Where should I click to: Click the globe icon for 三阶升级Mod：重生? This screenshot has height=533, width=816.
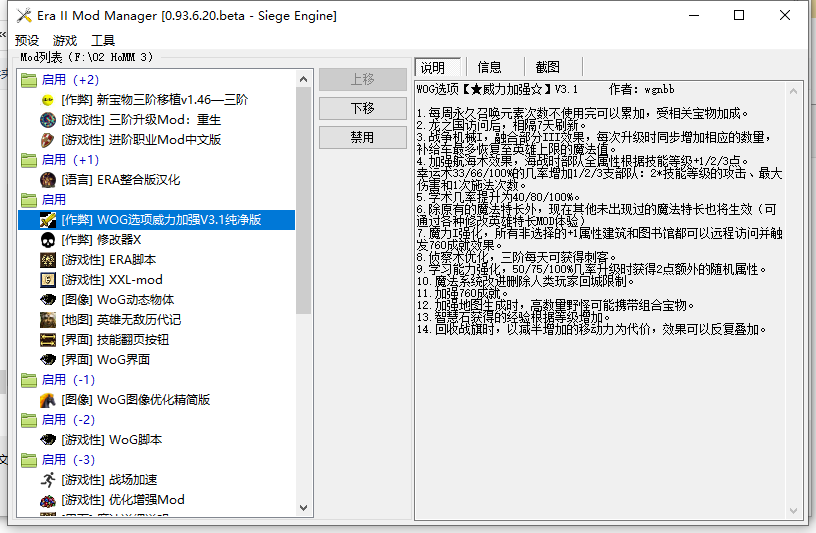pyautogui.click(x=47, y=120)
